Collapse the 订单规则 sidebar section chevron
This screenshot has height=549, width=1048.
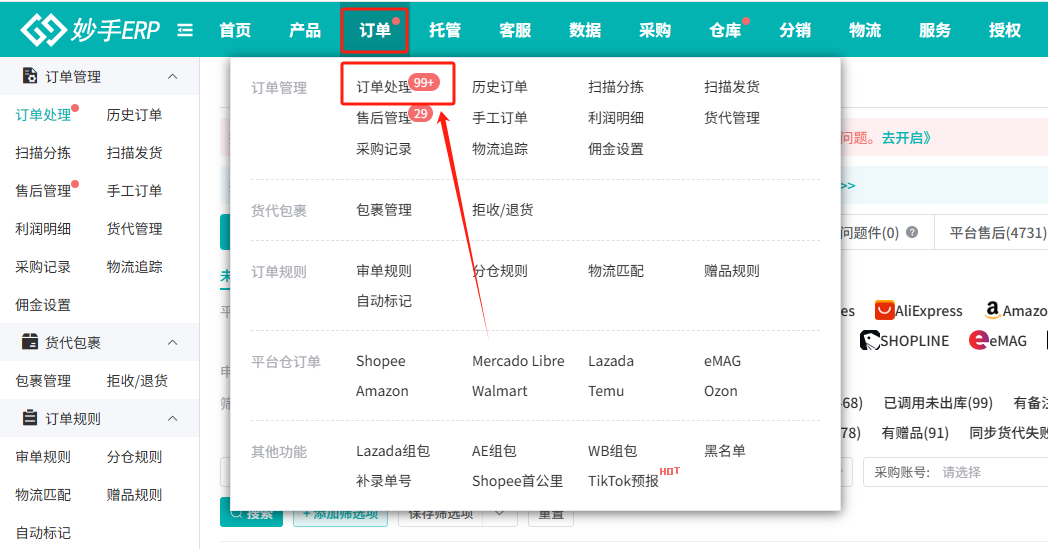(172, 419)
